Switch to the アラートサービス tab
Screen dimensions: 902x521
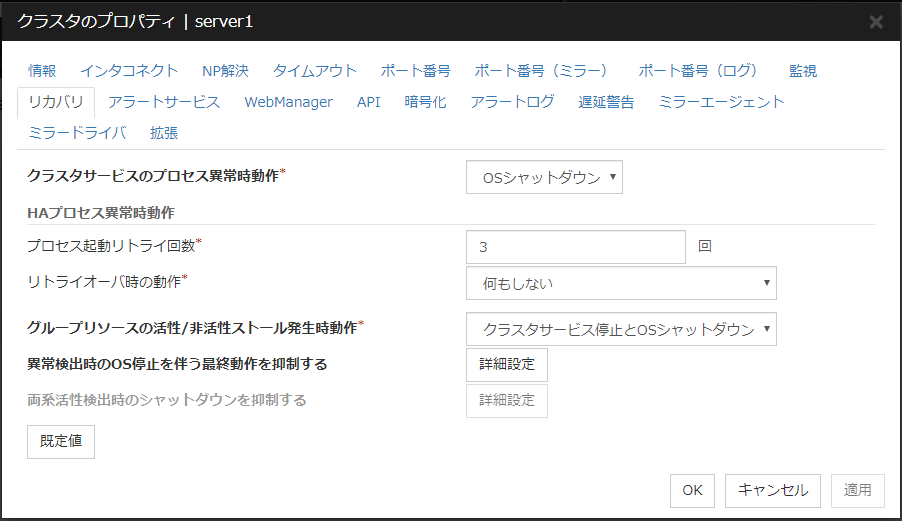pyautogui.click(x=163, y=102)
